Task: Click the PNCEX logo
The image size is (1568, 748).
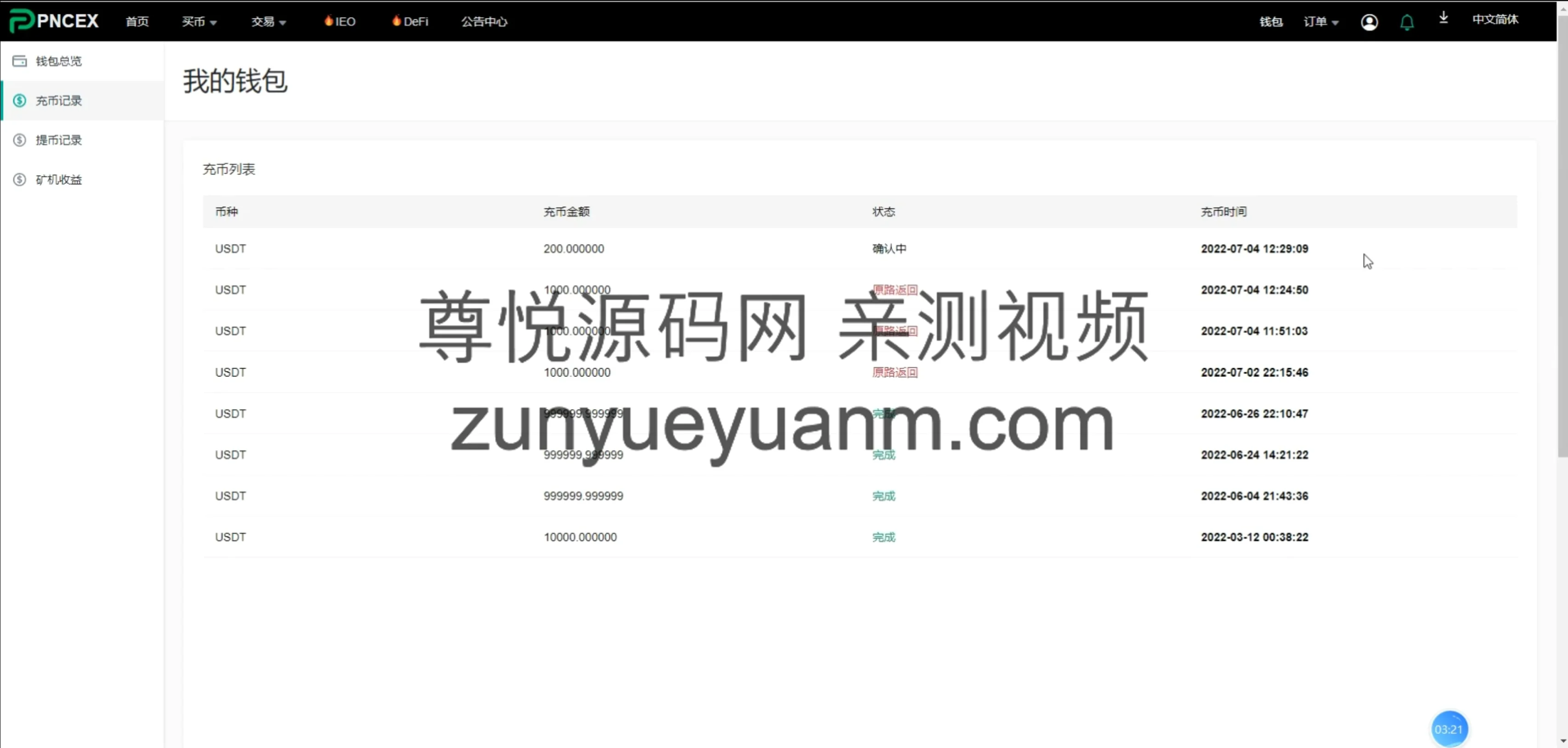Action: point(54,21)
